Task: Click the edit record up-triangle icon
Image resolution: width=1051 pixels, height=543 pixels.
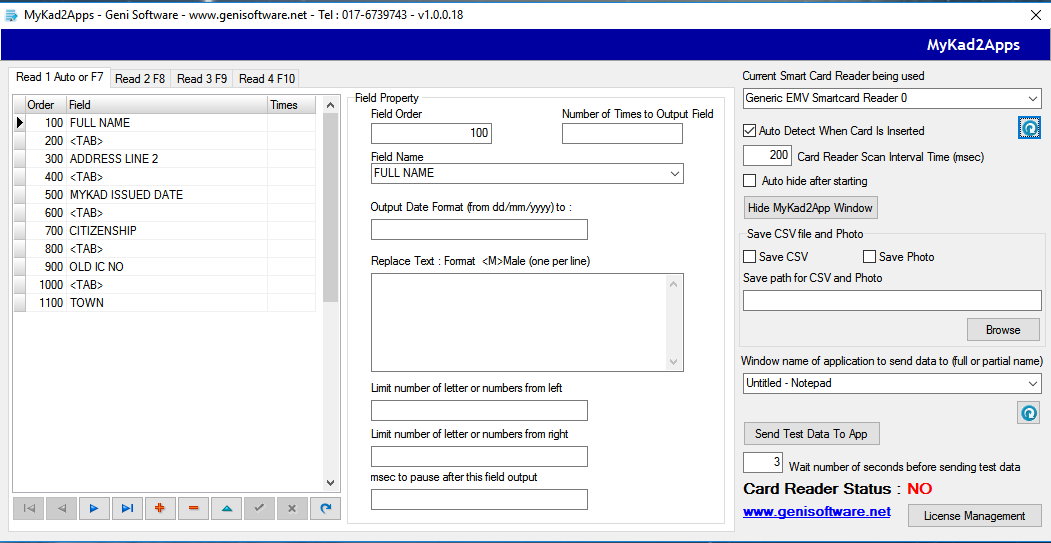Action: point(226,508)
